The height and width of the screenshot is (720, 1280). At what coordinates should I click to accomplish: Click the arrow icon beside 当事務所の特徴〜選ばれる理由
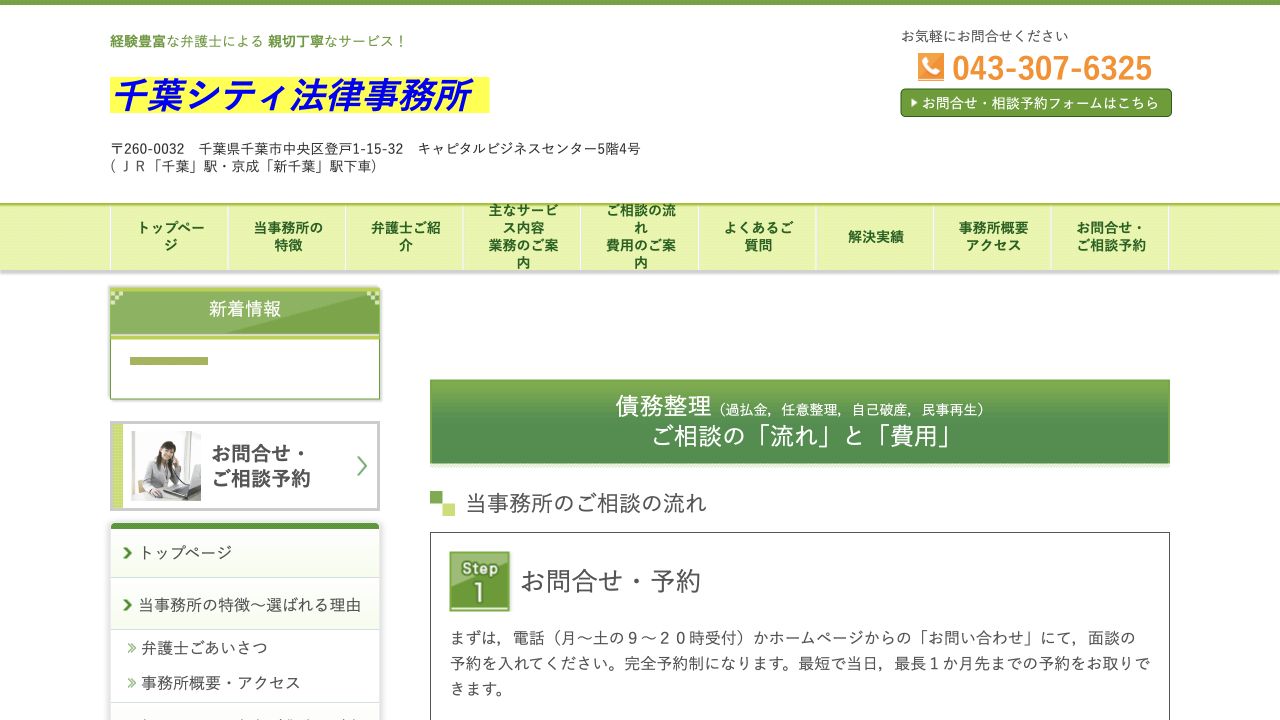[127, 605]
